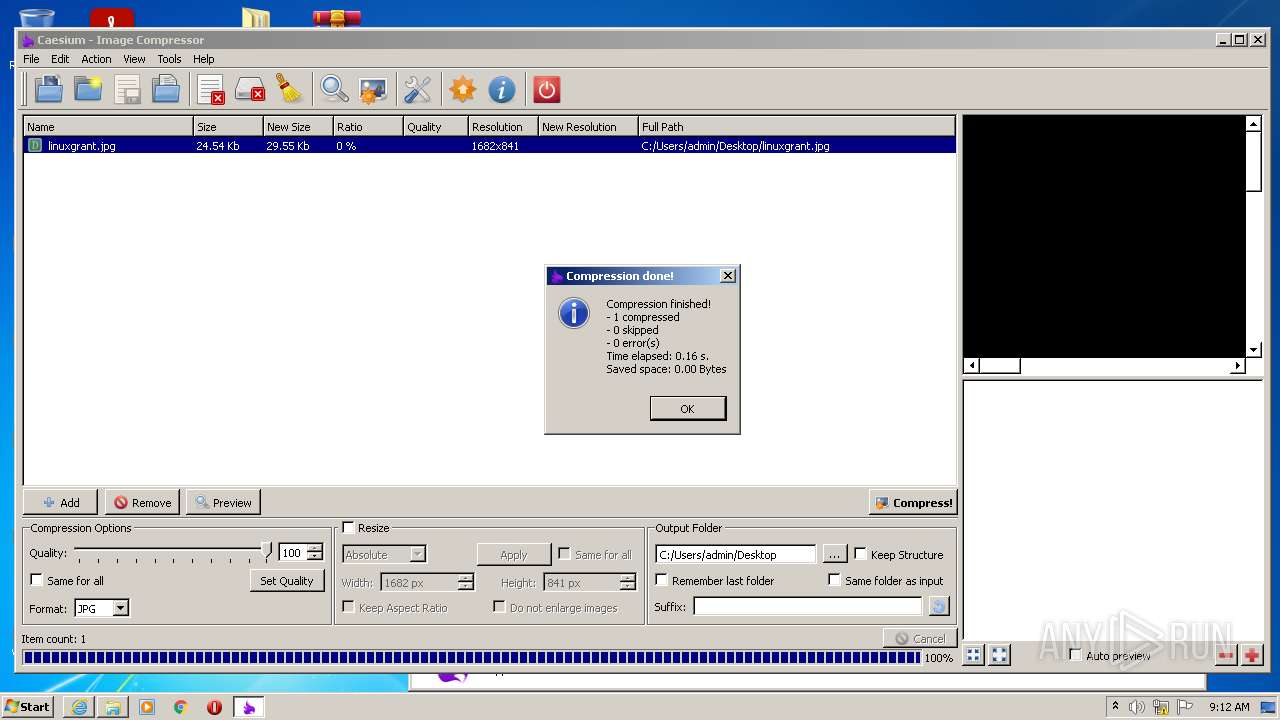Enable Remember last folder checkbox
The image size is (1280, 720).
coord(661,580)
